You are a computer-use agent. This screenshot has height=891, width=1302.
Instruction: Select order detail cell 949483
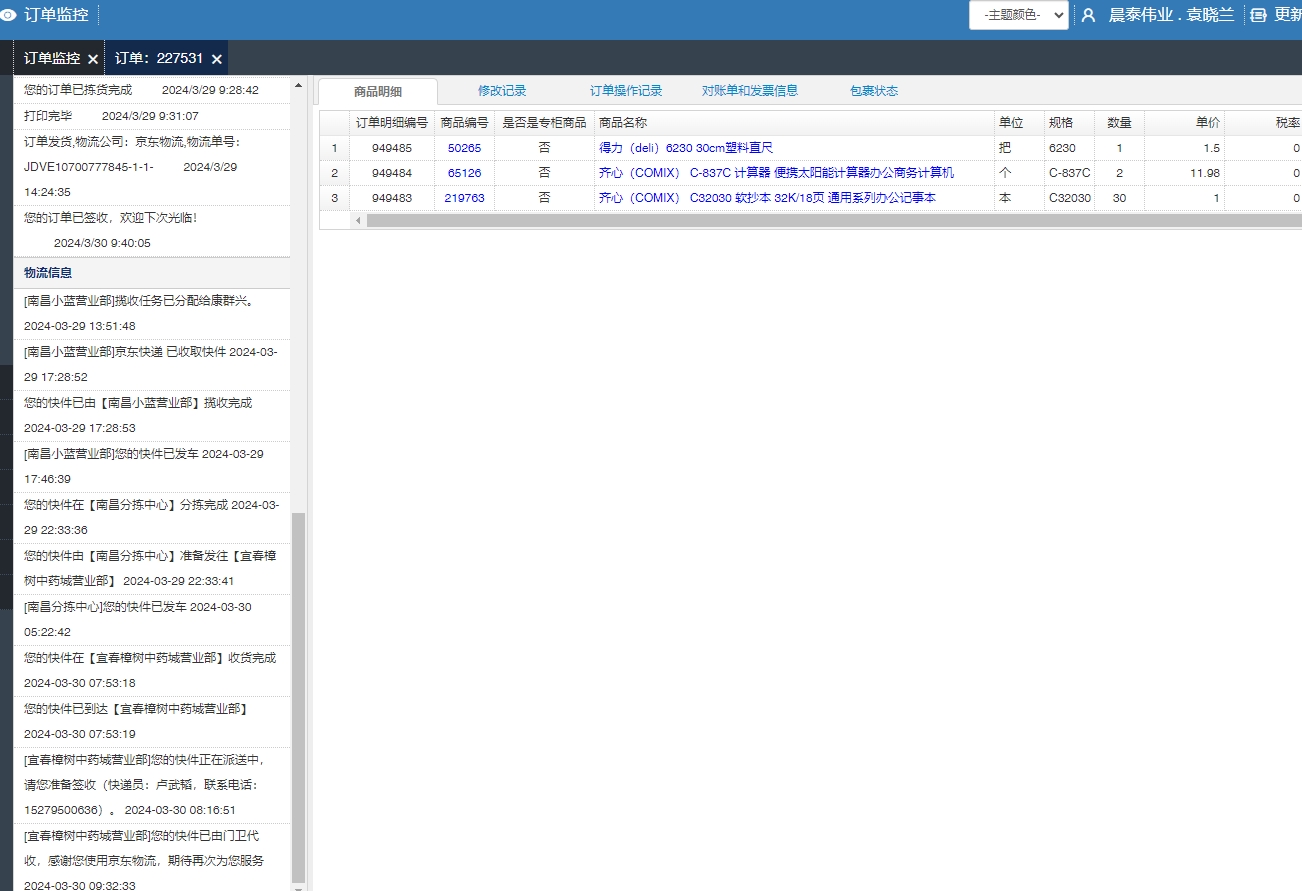coord(392,198)
